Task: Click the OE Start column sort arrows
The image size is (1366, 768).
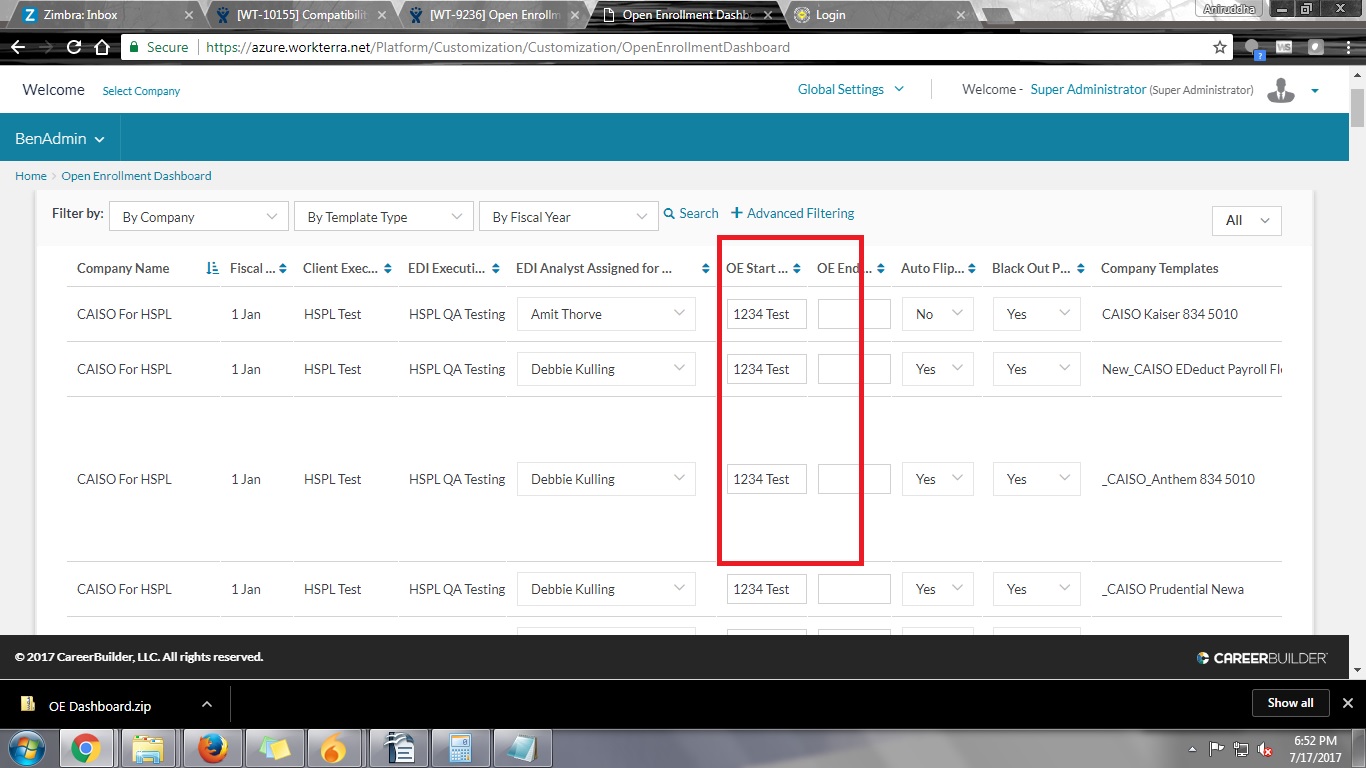Action: pos(796,269)
